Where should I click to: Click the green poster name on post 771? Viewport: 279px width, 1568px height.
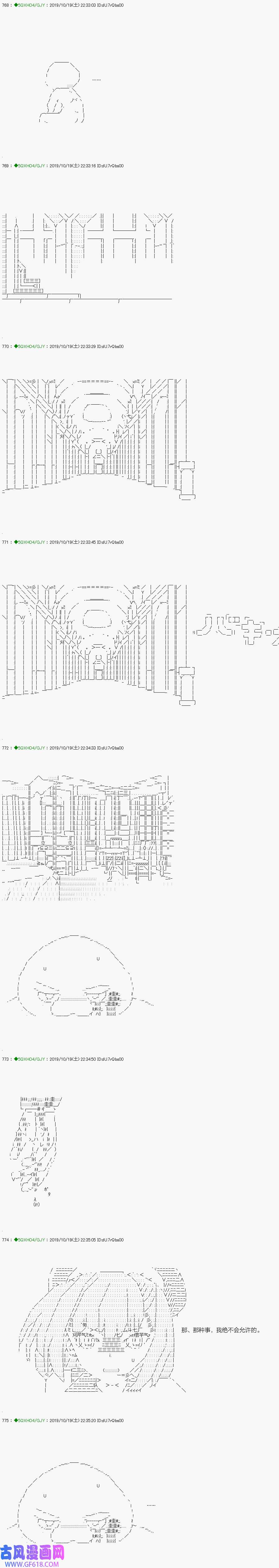point(30,542)
